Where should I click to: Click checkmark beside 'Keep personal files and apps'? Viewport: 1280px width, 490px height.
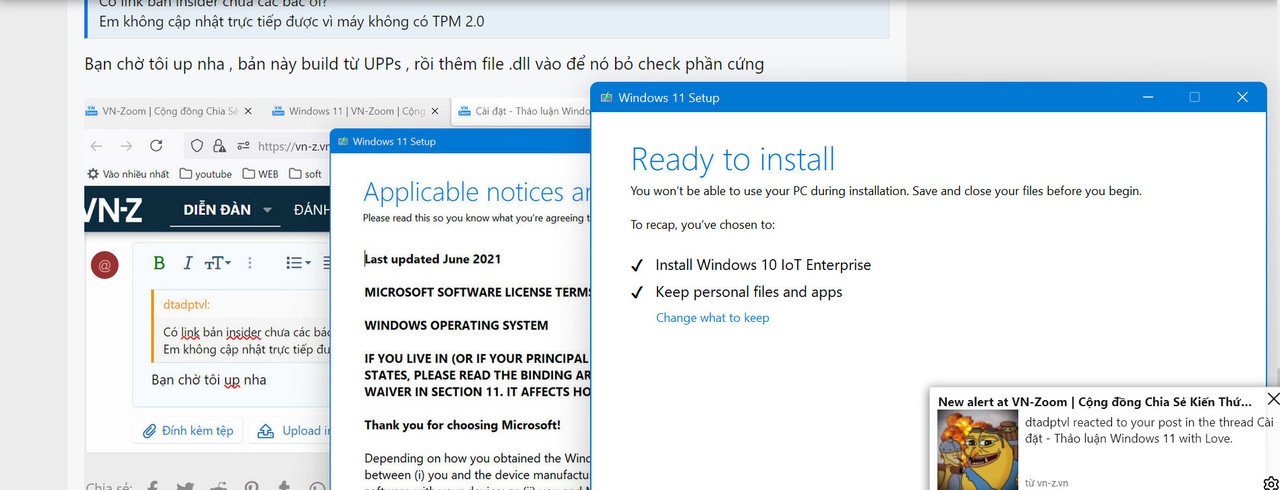point(637,292)
